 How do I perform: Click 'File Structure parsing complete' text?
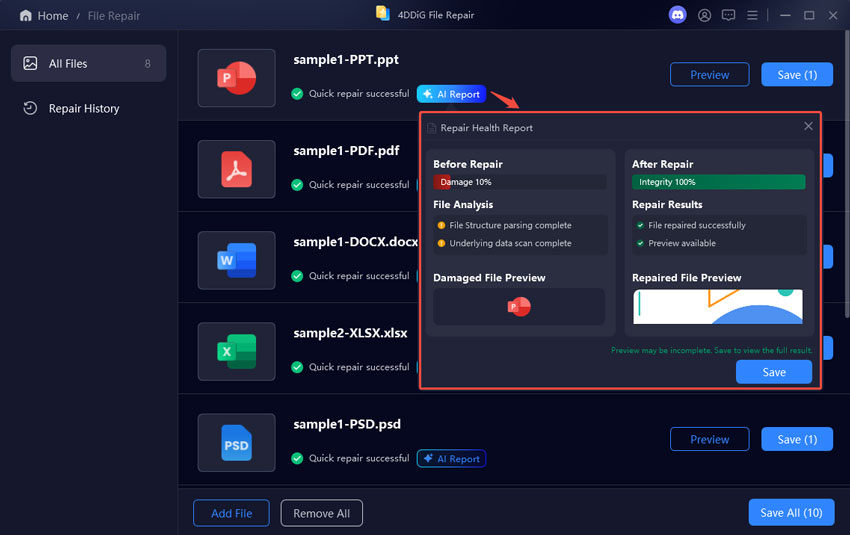pos(510,225)
